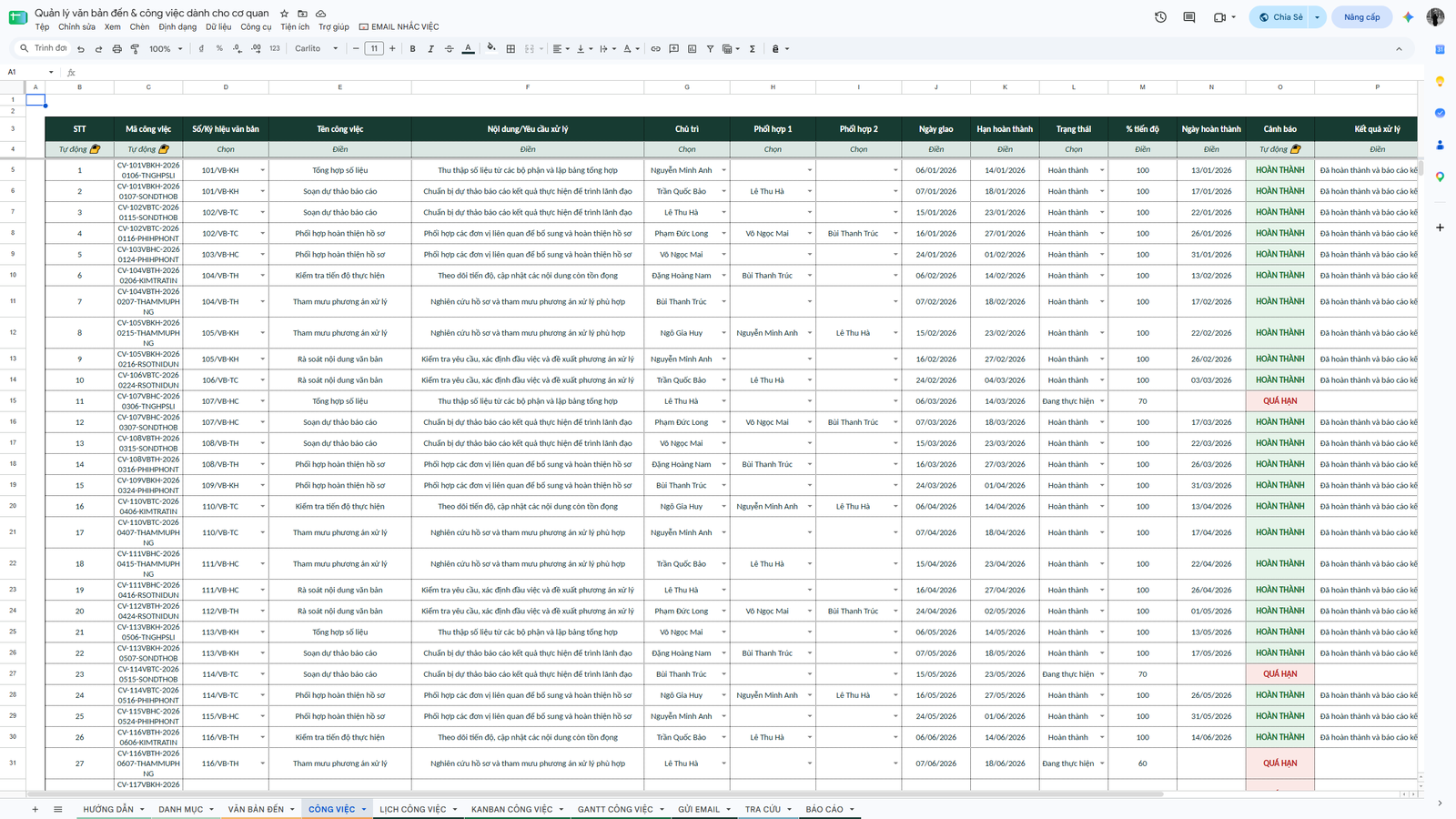
Task: Select the paint format tool
Action: [135, 49]
